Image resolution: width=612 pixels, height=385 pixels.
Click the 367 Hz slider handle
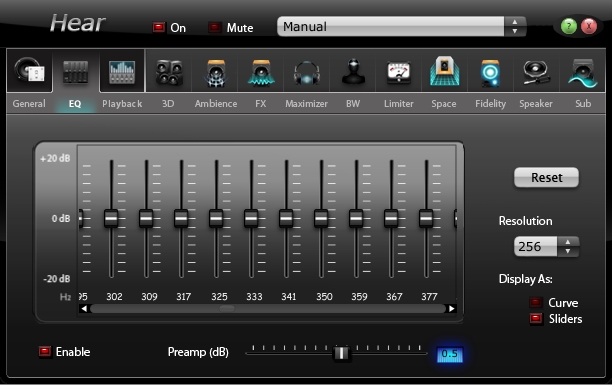pyautogui.click(x=391, y=218)
